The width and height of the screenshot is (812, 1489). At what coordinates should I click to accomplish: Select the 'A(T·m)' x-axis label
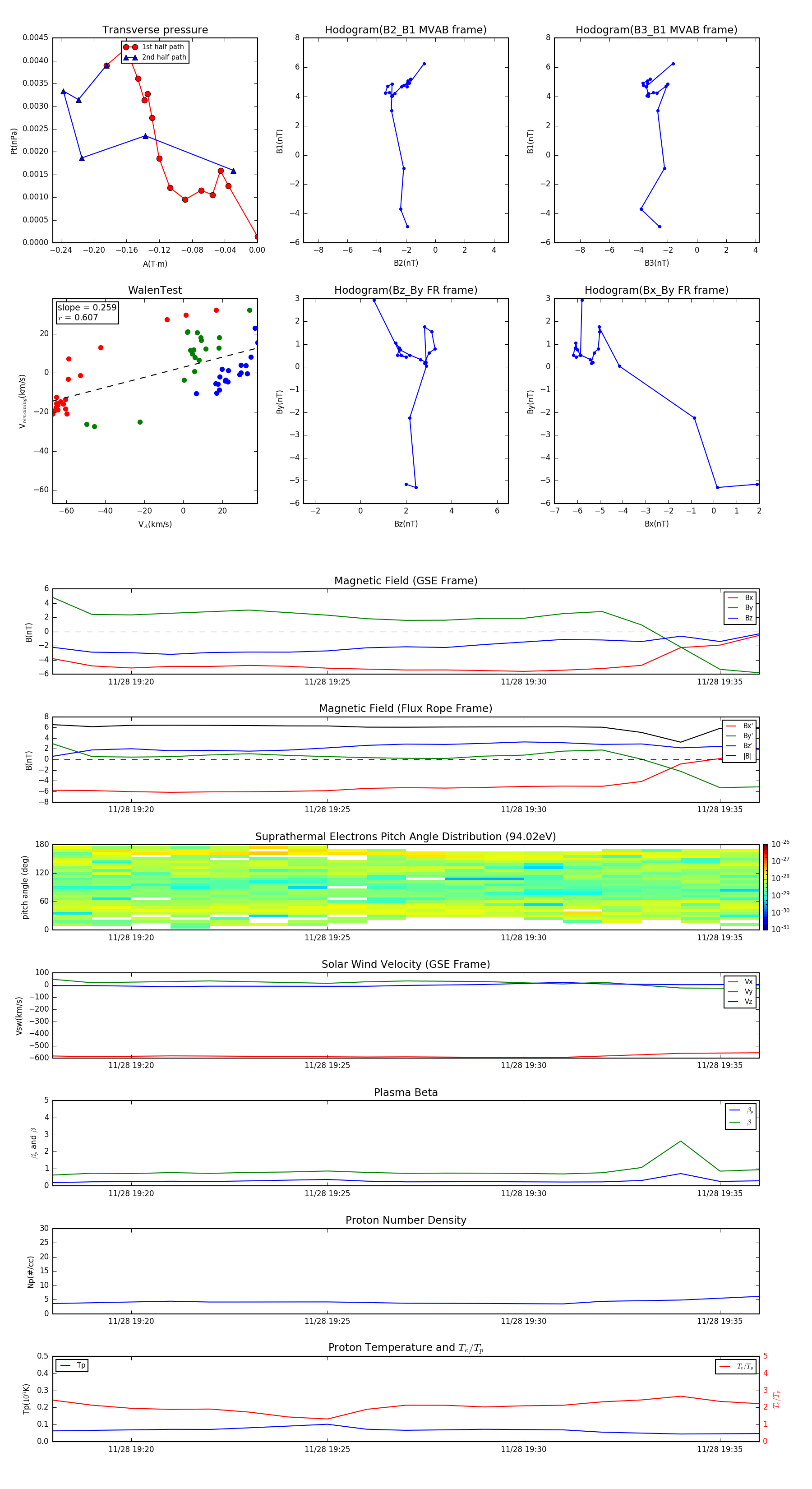click(155, 264)
